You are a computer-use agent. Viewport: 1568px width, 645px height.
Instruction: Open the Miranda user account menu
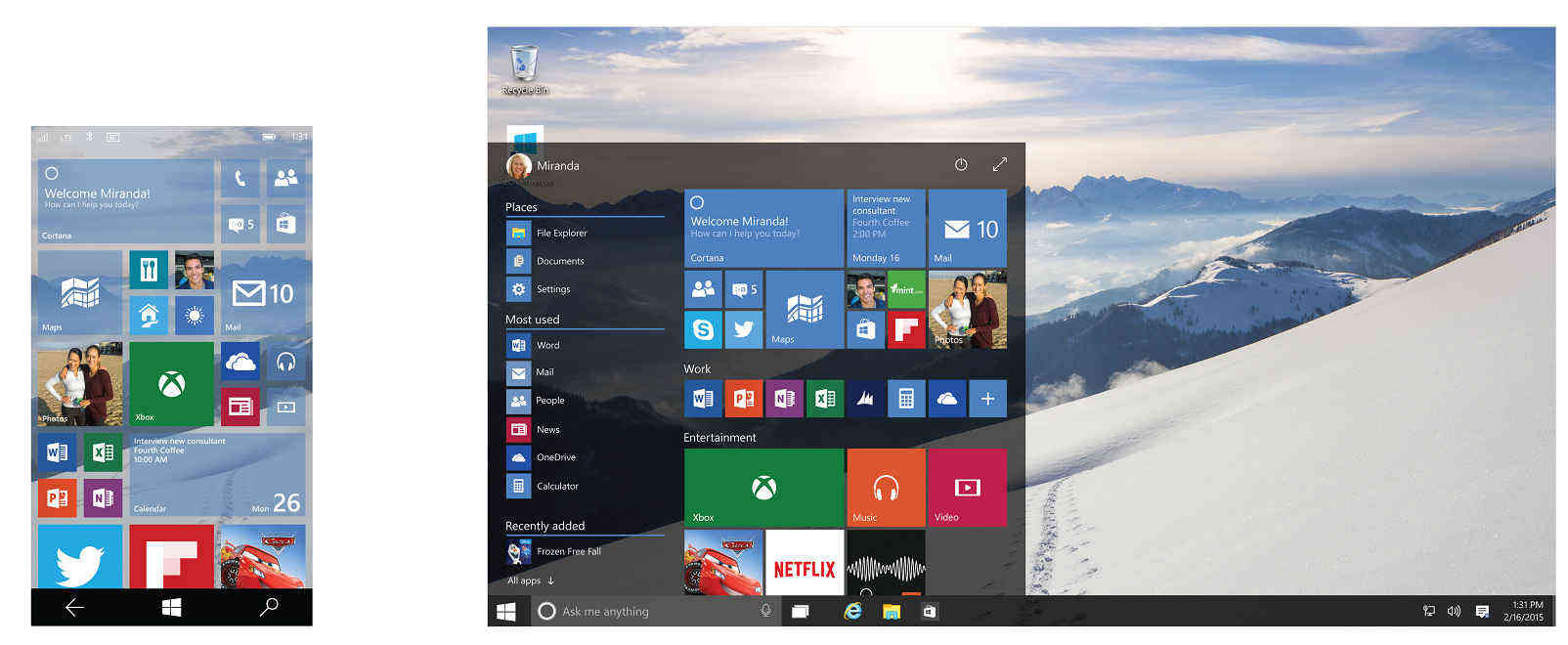pyautogui.click(x=544, y=166)
